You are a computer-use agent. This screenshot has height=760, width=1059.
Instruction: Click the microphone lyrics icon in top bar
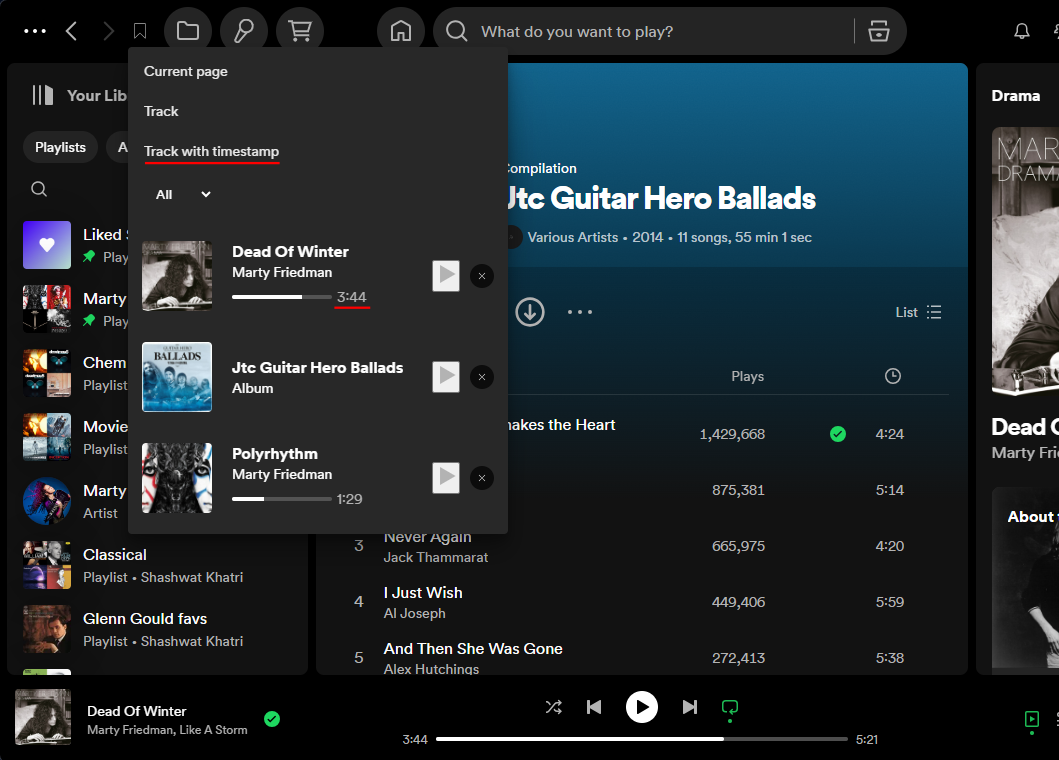(x=243, y=31)
